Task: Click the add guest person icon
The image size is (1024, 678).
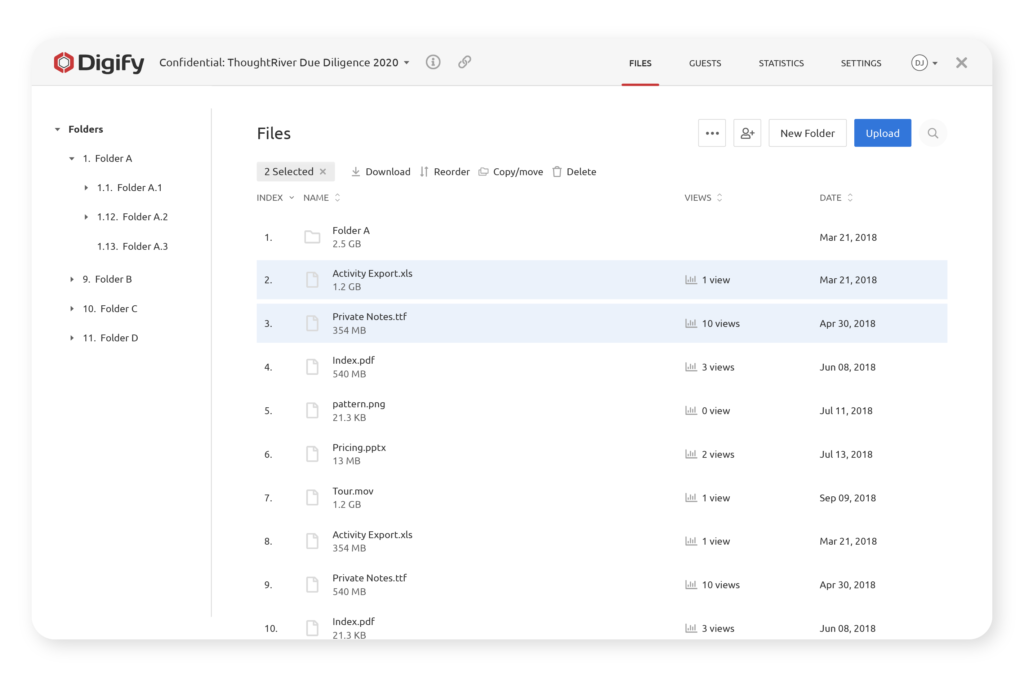Action: point(747,133)
